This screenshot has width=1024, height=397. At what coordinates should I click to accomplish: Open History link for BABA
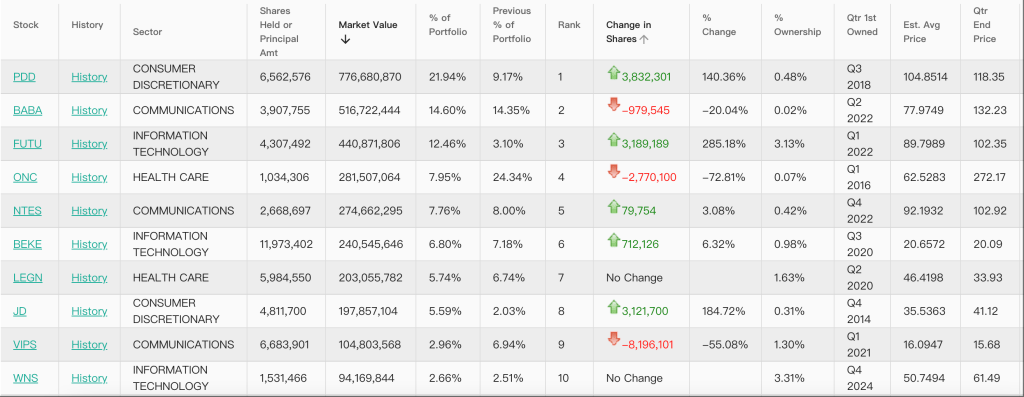89,110
